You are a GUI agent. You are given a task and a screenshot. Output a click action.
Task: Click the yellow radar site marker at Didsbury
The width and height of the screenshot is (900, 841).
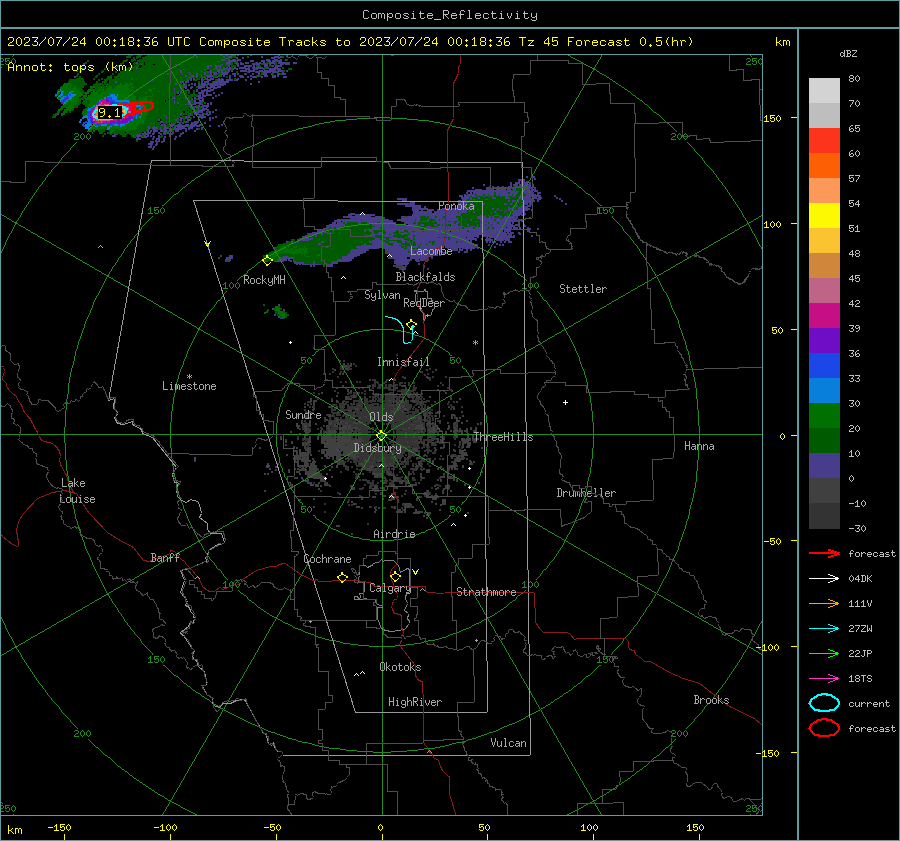382,436
